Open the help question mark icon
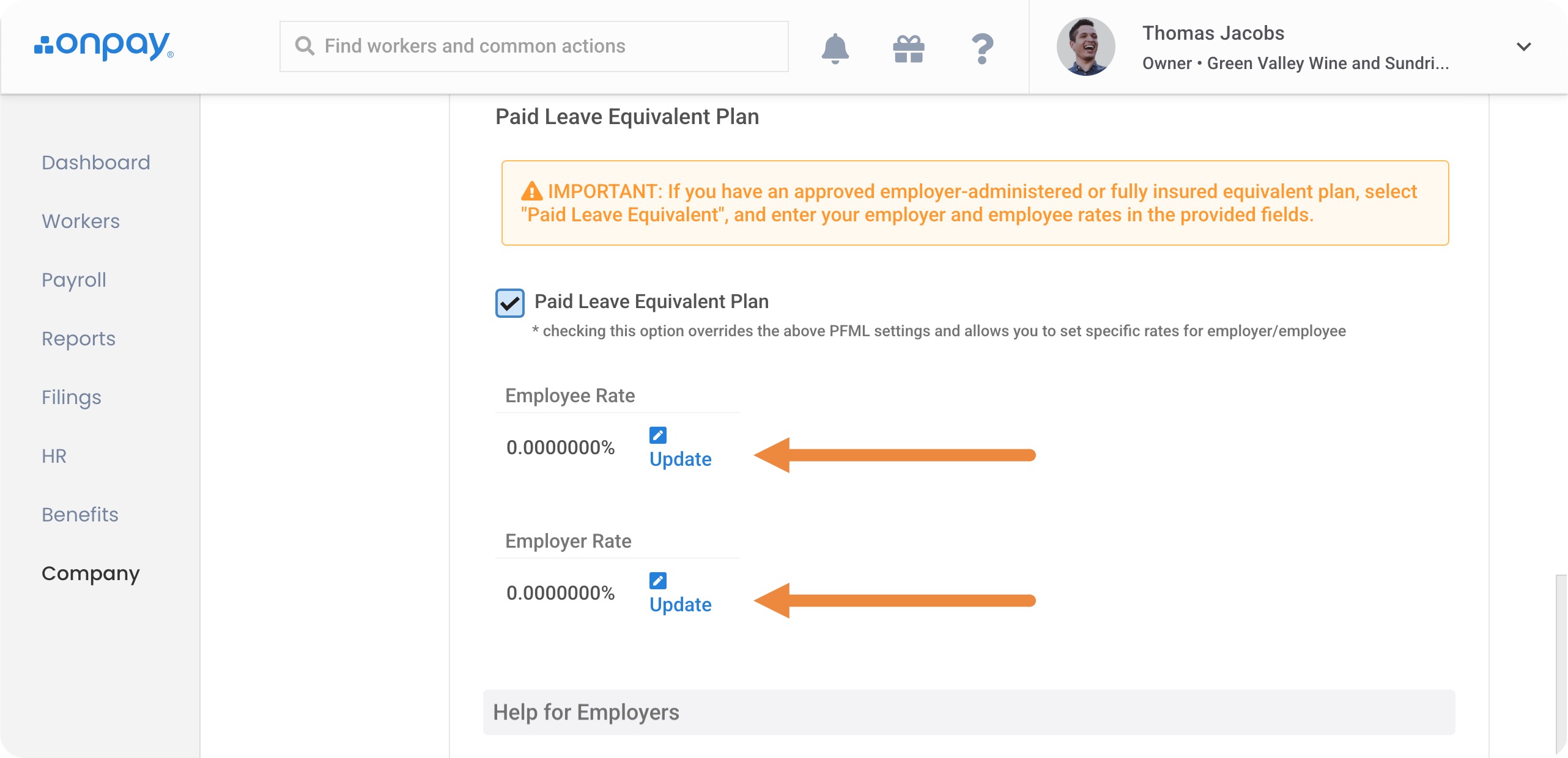Image resolution: width=1568 pixels, height=758 pixels. tap(982, 48)
